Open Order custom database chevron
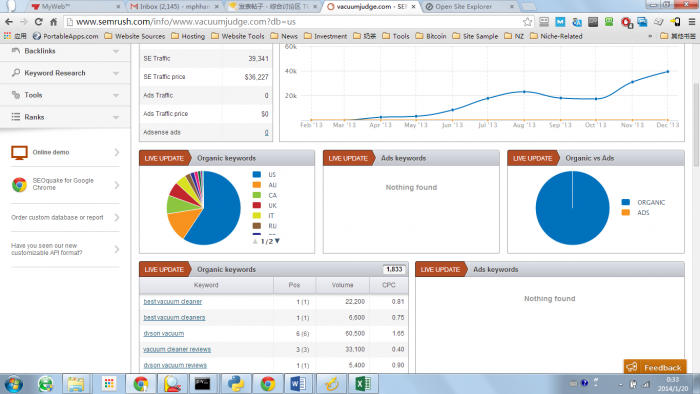 point(117,217)
